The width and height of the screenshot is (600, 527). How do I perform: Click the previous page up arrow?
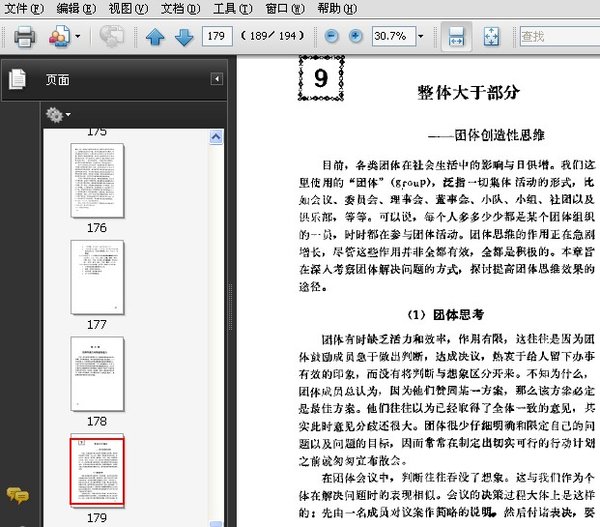(155, 37)
